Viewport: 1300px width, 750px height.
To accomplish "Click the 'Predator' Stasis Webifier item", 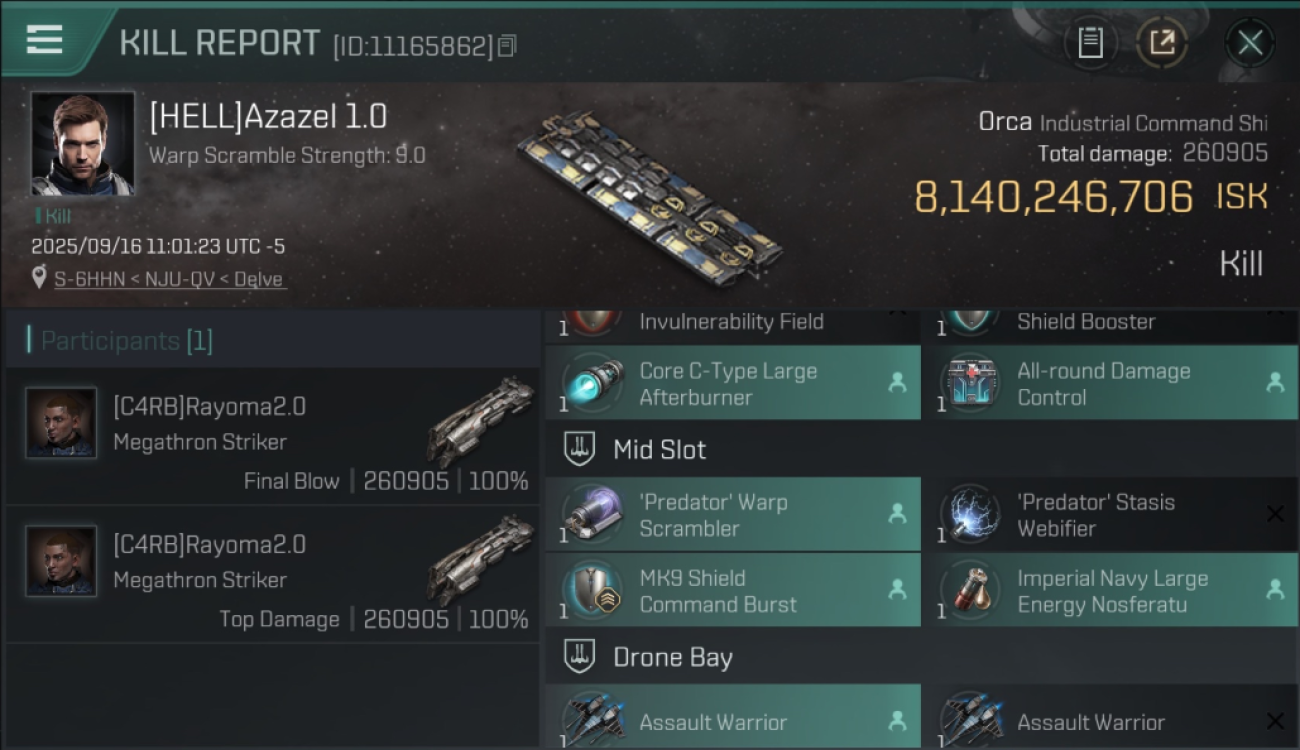I will point(1109,515).
